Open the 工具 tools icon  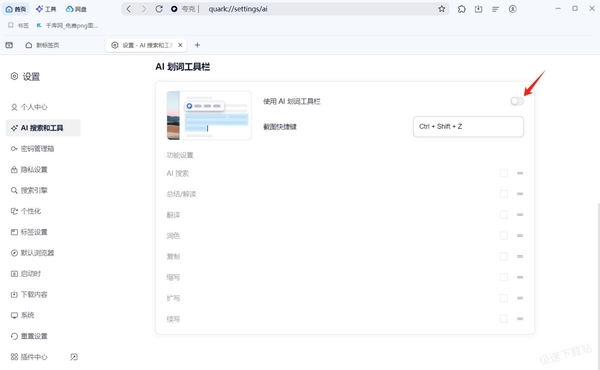(x=46, y=9)
